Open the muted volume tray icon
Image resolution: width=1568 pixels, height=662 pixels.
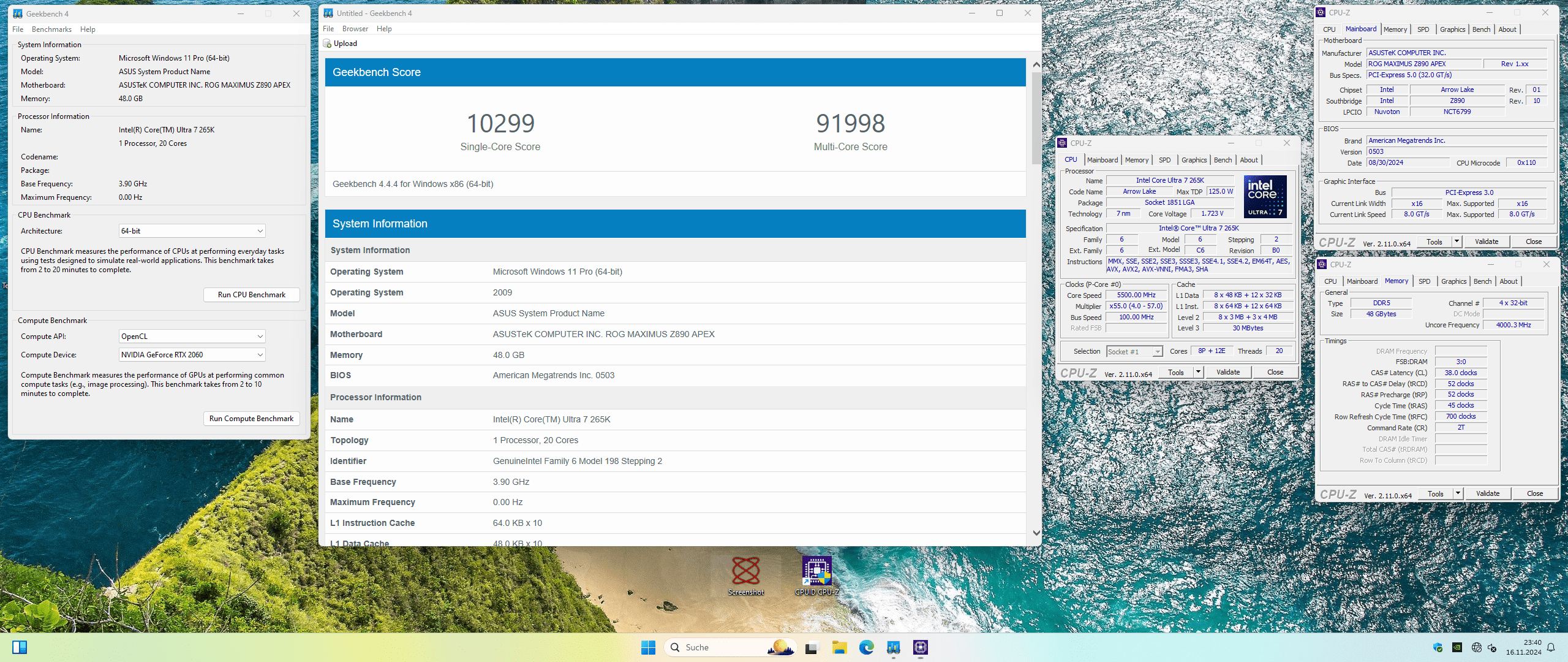[x=1492, y=647]
